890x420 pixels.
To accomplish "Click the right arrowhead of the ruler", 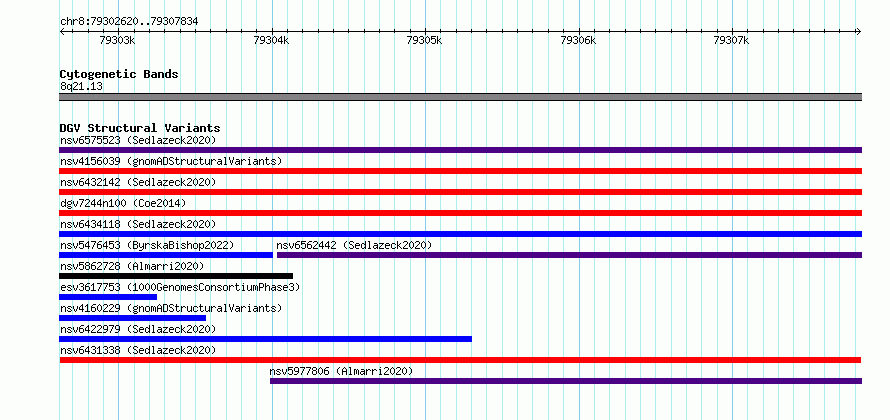I will click(x=859, y=31).
